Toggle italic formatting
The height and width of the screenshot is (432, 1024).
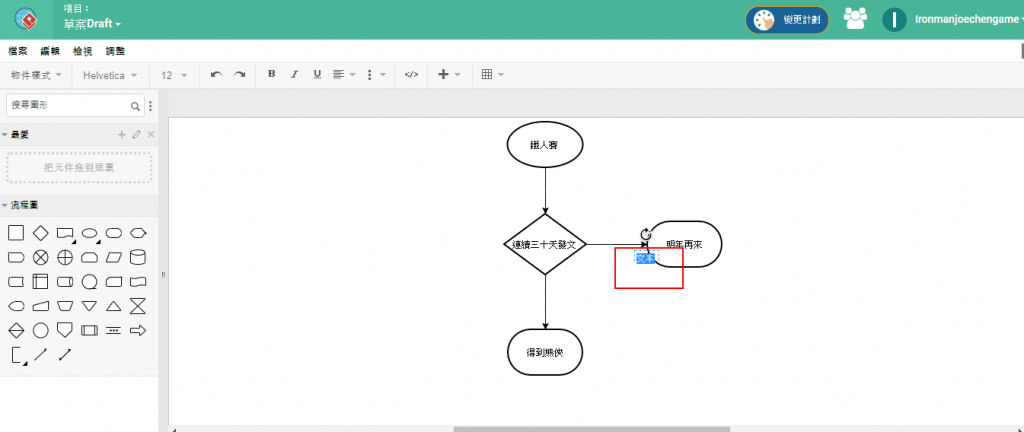tap(294, 74)
